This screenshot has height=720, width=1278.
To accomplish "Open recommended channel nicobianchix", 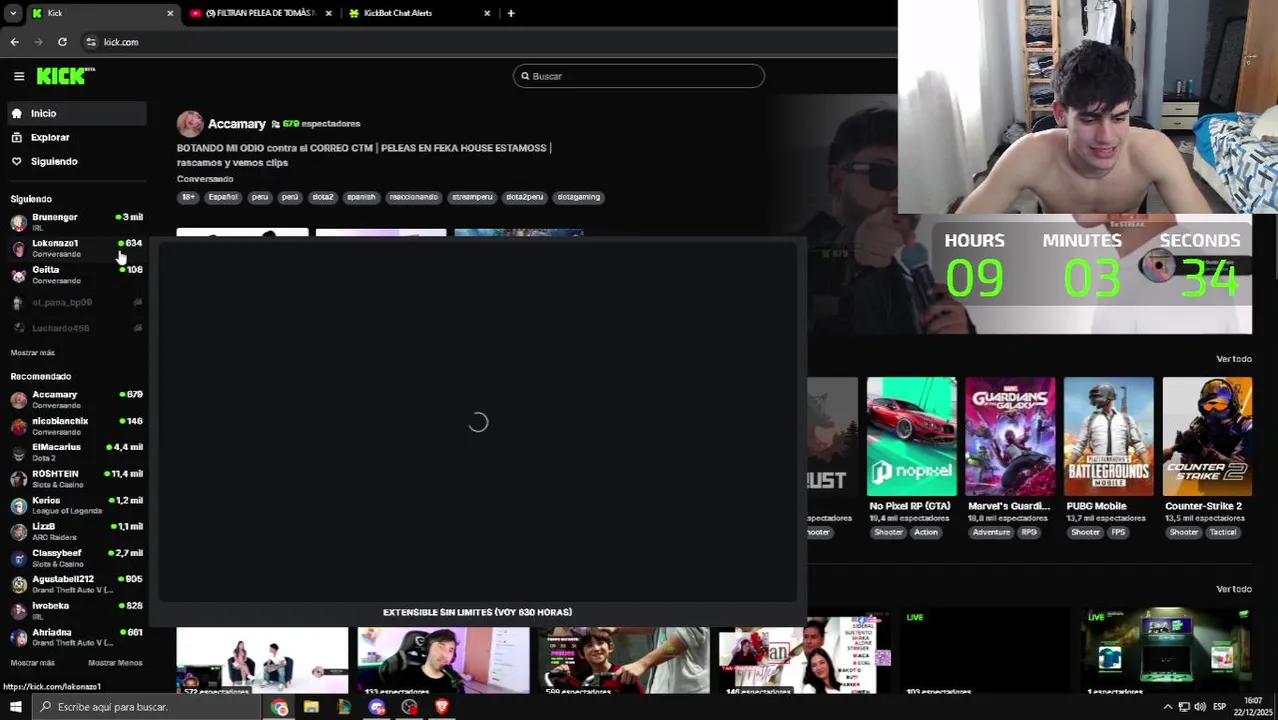I will (x=76, y=426).
